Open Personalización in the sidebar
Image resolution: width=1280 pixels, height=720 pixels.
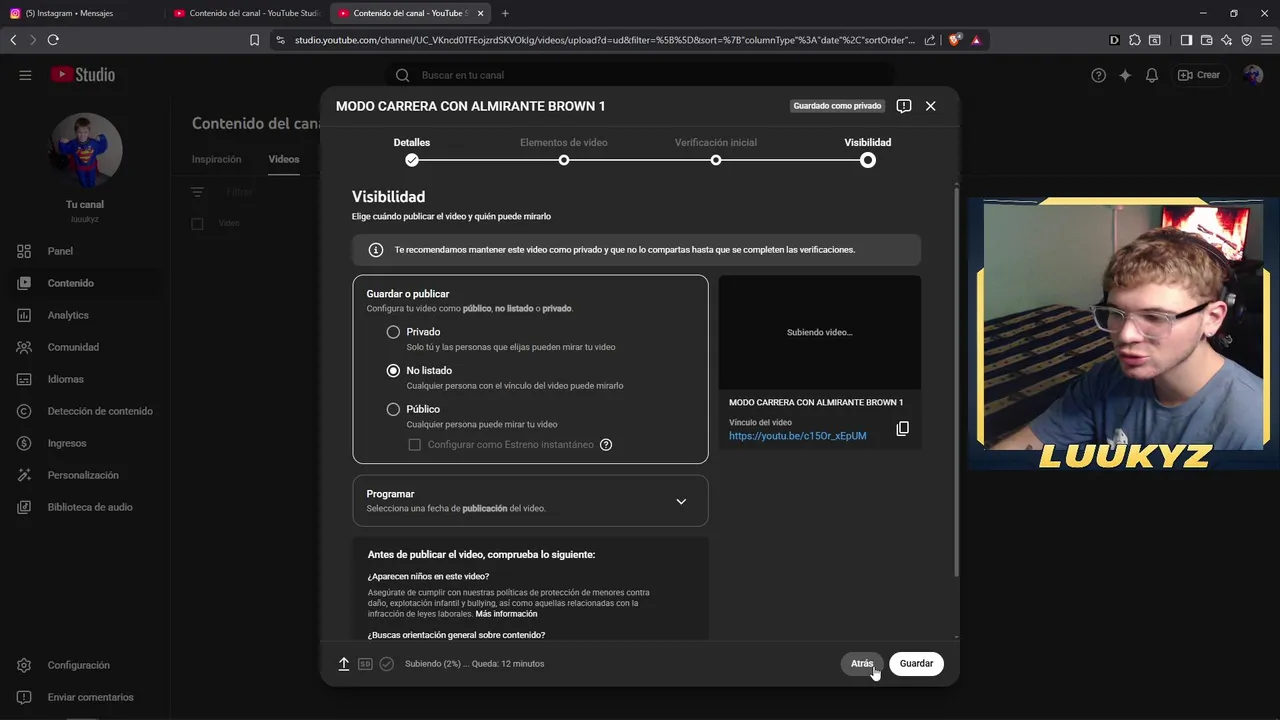(x=84, y=475)
